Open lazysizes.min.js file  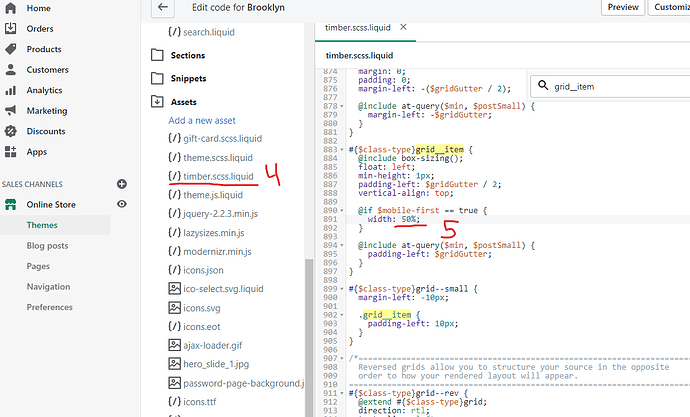214,233
